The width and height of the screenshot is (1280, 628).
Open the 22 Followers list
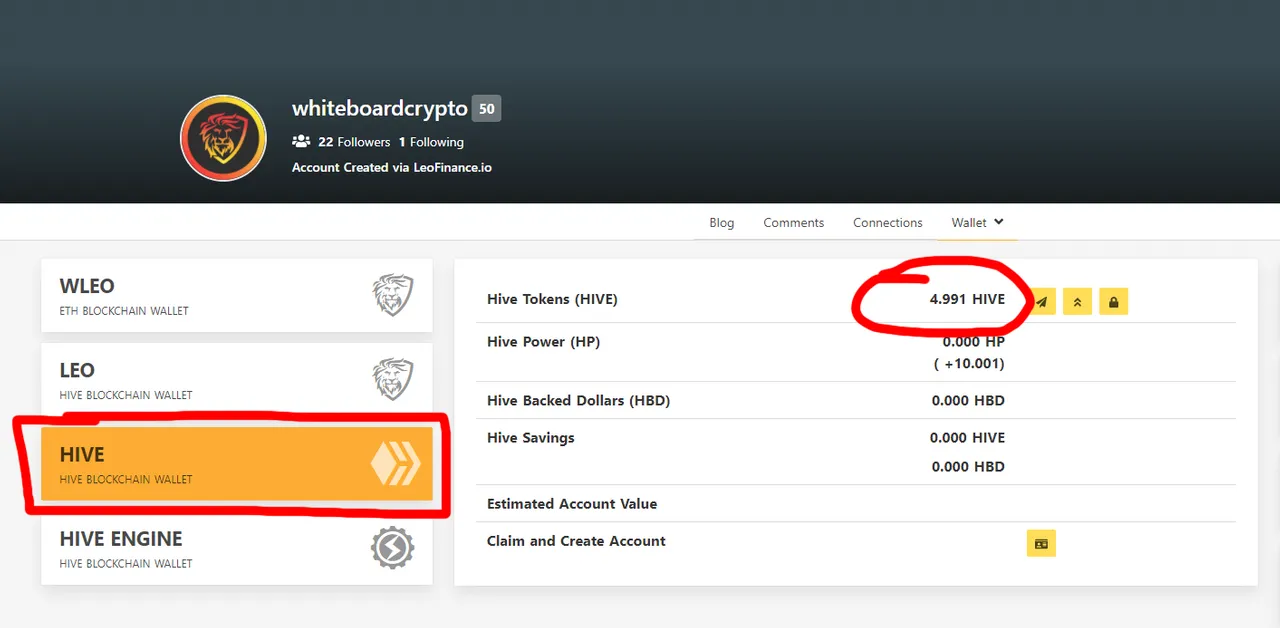tap(354, 142)
